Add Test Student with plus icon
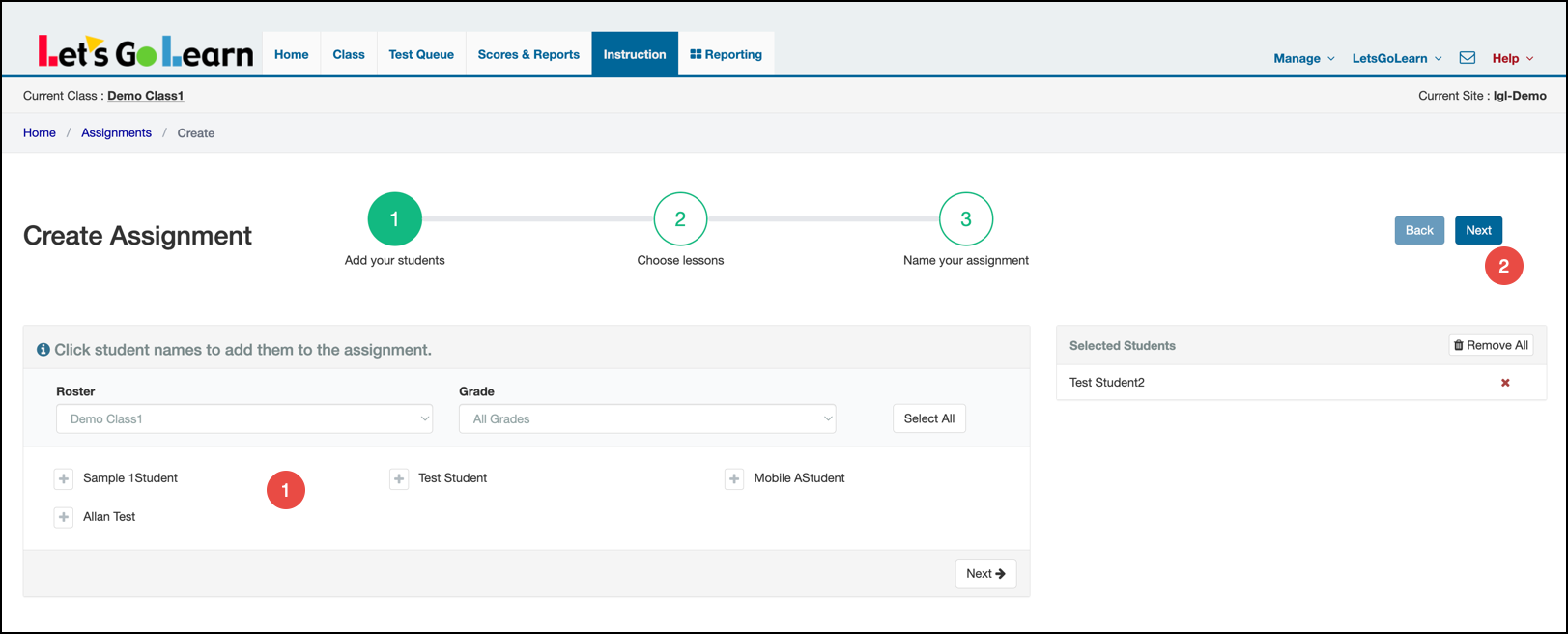This screenshot has height=634, width=1568. click(x=399, y=478)
